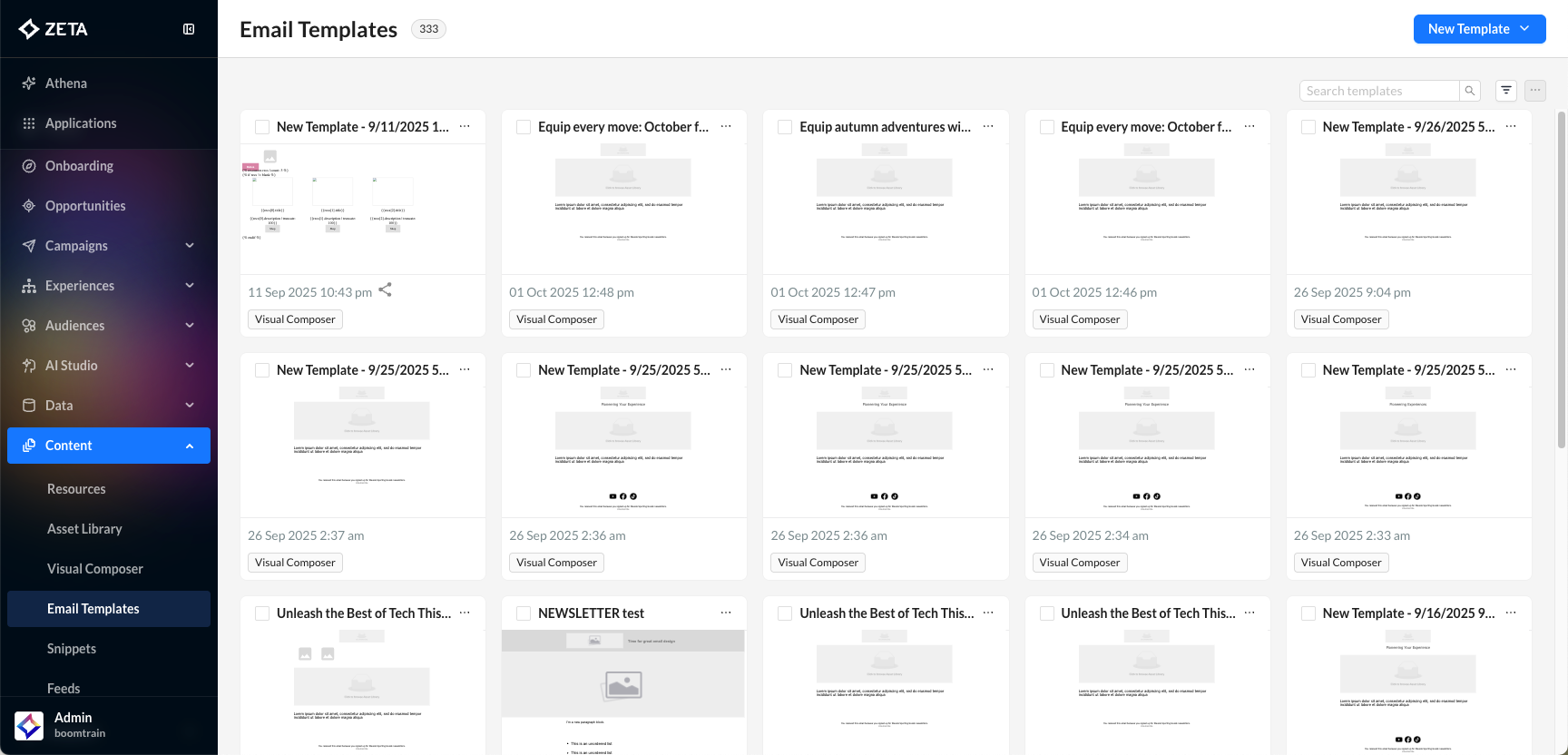The image size is (1568, 755).
Task: Open Asset Library in sidebar
Action: coord(84,529)
